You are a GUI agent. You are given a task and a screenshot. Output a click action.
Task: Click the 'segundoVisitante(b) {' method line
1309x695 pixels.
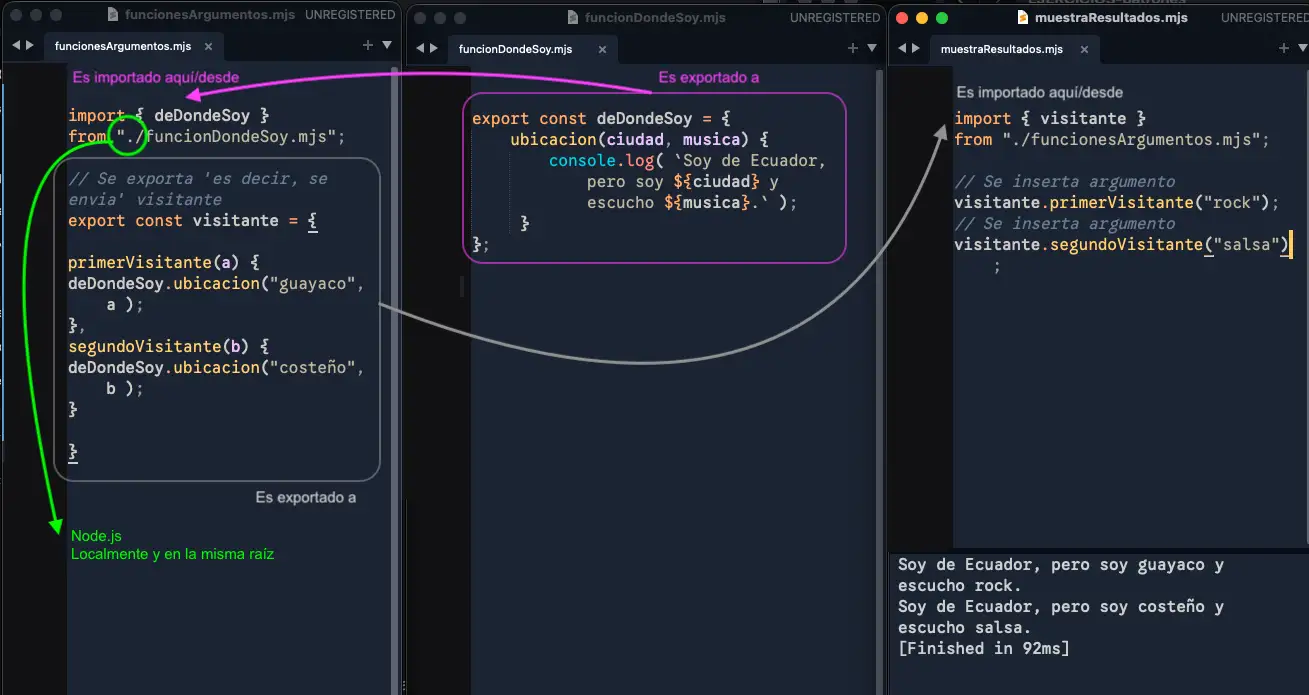(x=169, y=347)
